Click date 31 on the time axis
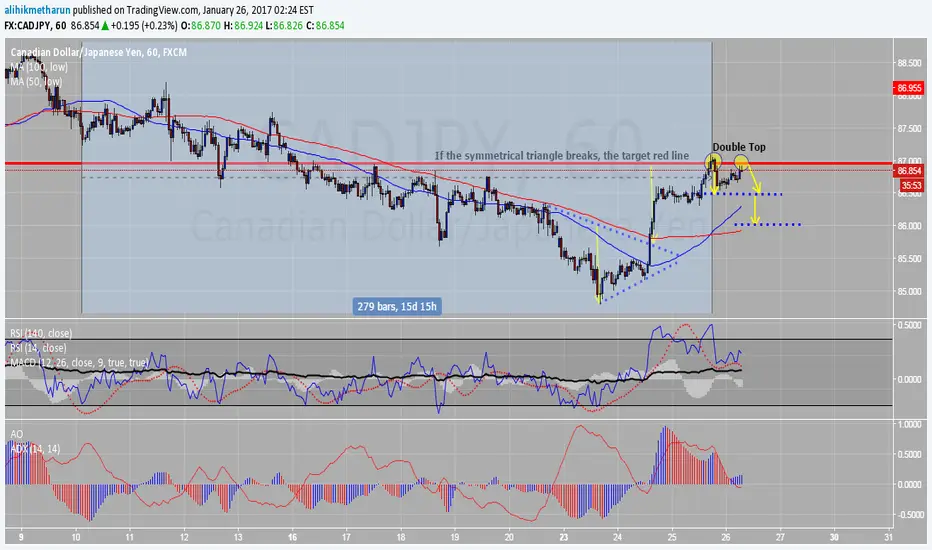Screen dimensions: 932x550 tap(889, 537)
